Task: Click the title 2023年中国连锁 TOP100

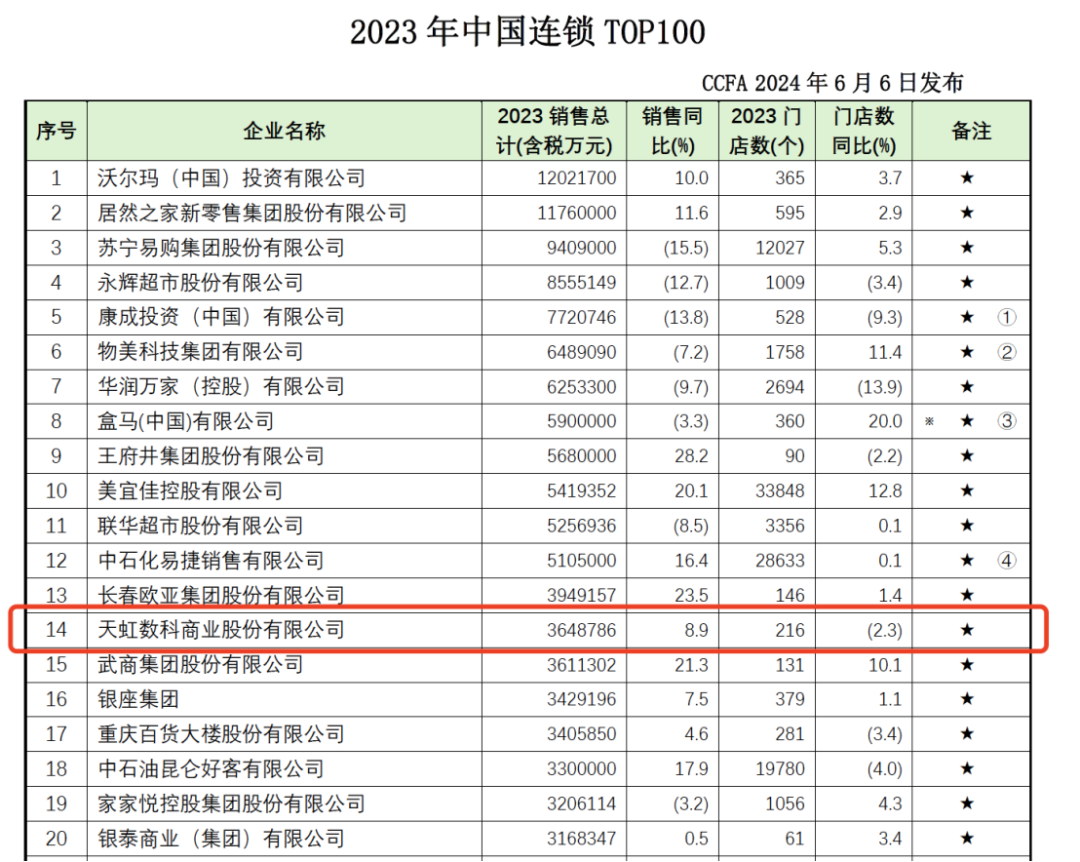Action: coord(527,32)
